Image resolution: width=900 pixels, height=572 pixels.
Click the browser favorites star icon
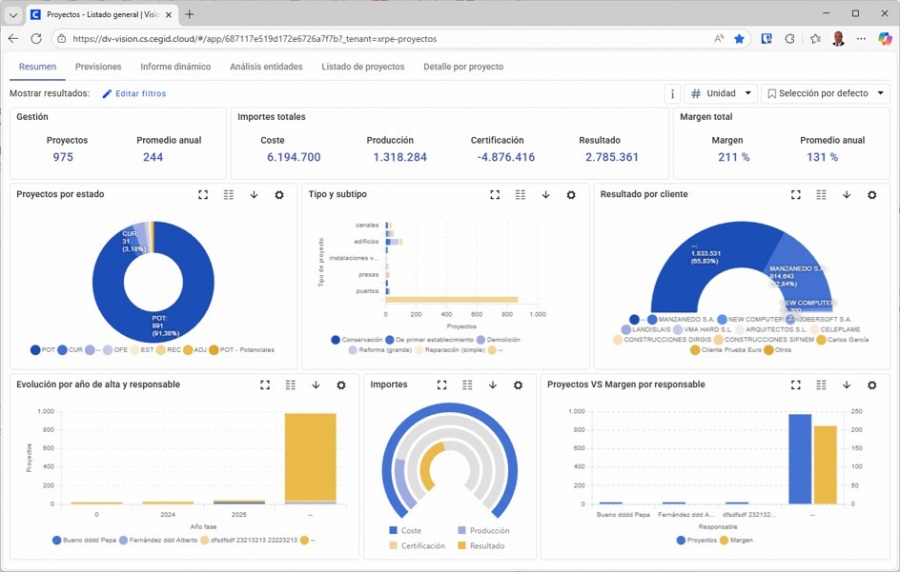click(x=739, y=38)
